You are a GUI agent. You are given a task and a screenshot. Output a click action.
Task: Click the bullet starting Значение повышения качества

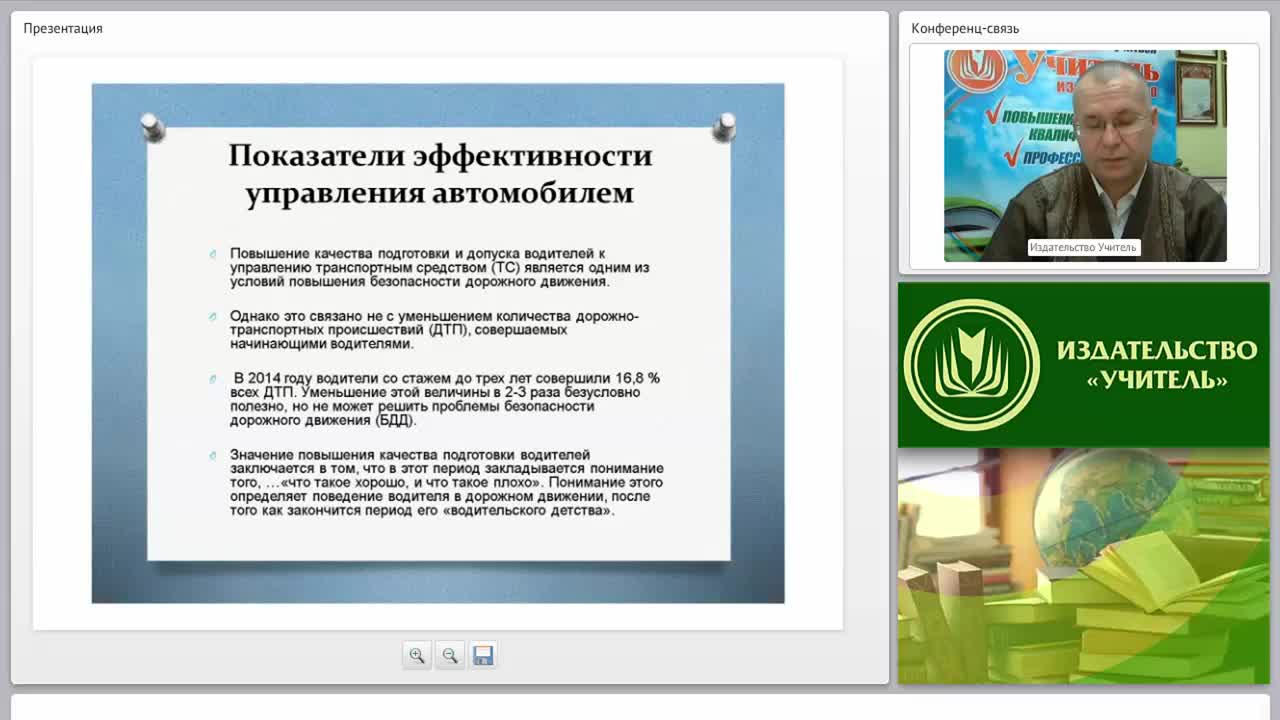coord(446,482)
